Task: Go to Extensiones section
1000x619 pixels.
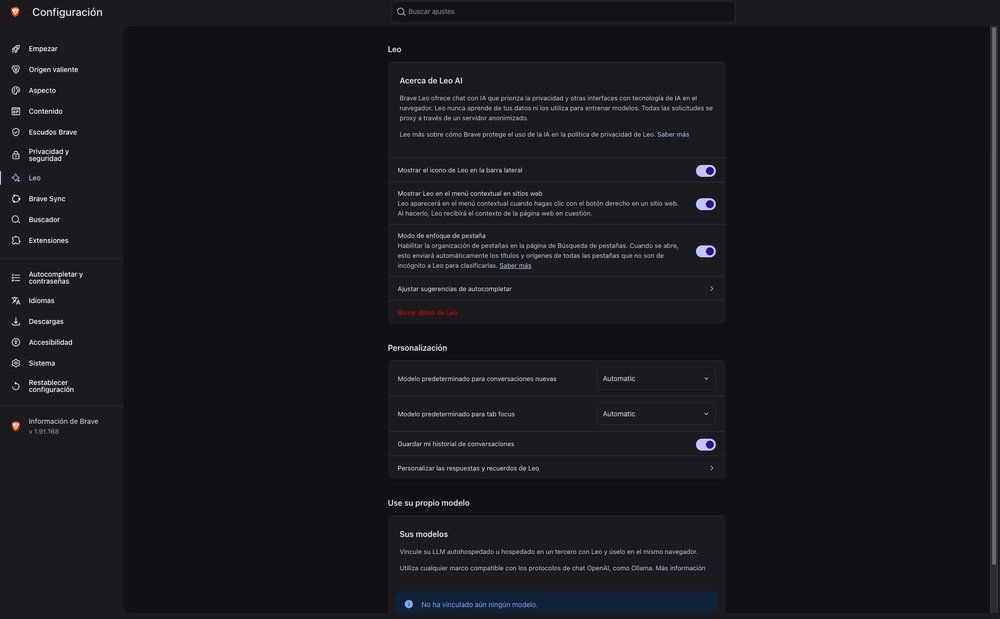Action: click(48, 240)
